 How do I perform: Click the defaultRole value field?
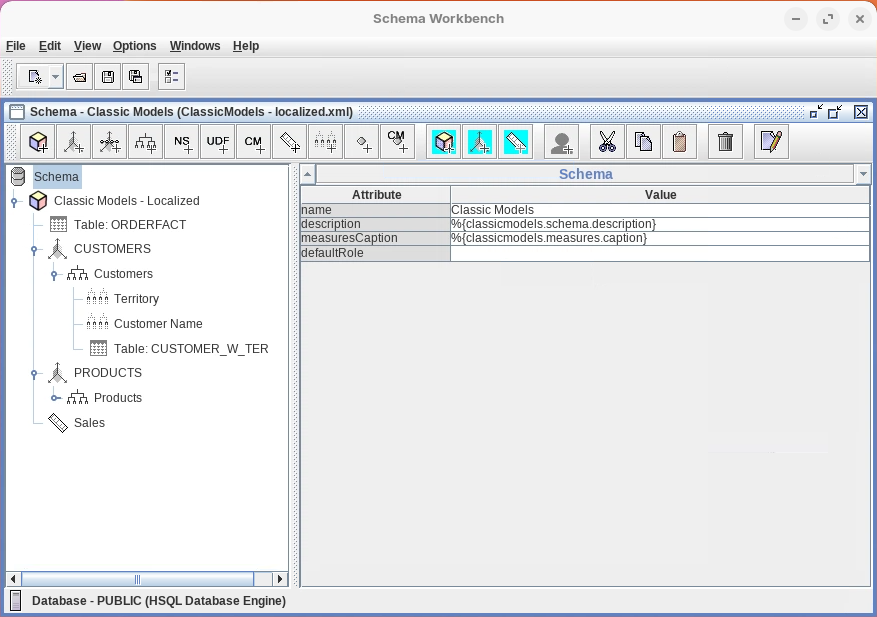[x=659, y=254]
